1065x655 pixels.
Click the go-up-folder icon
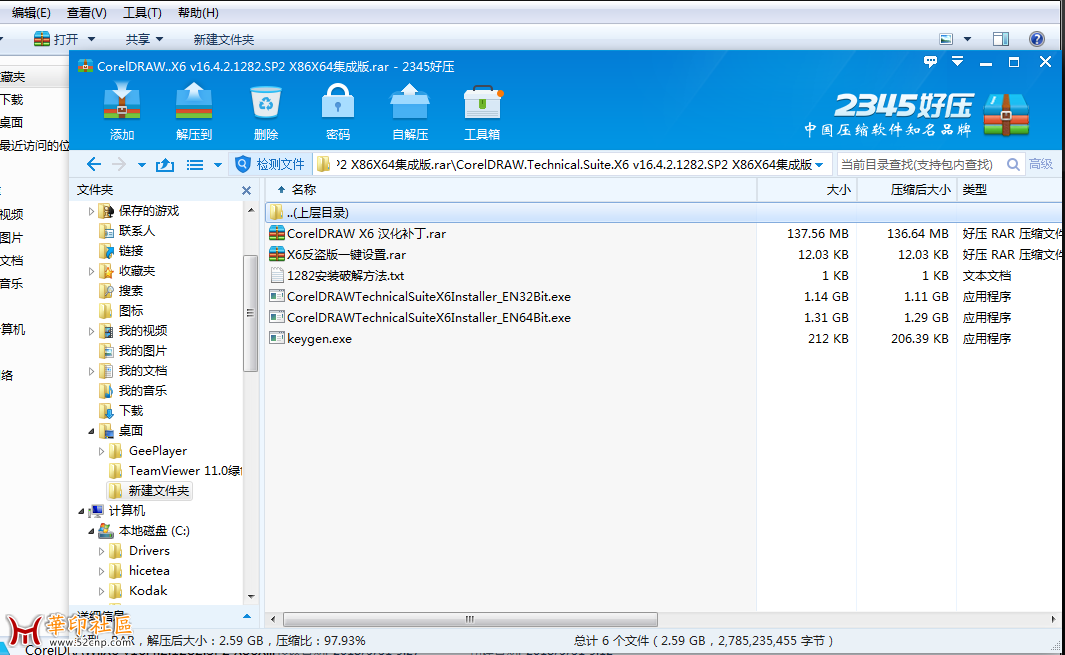click(x=164, y=164)
